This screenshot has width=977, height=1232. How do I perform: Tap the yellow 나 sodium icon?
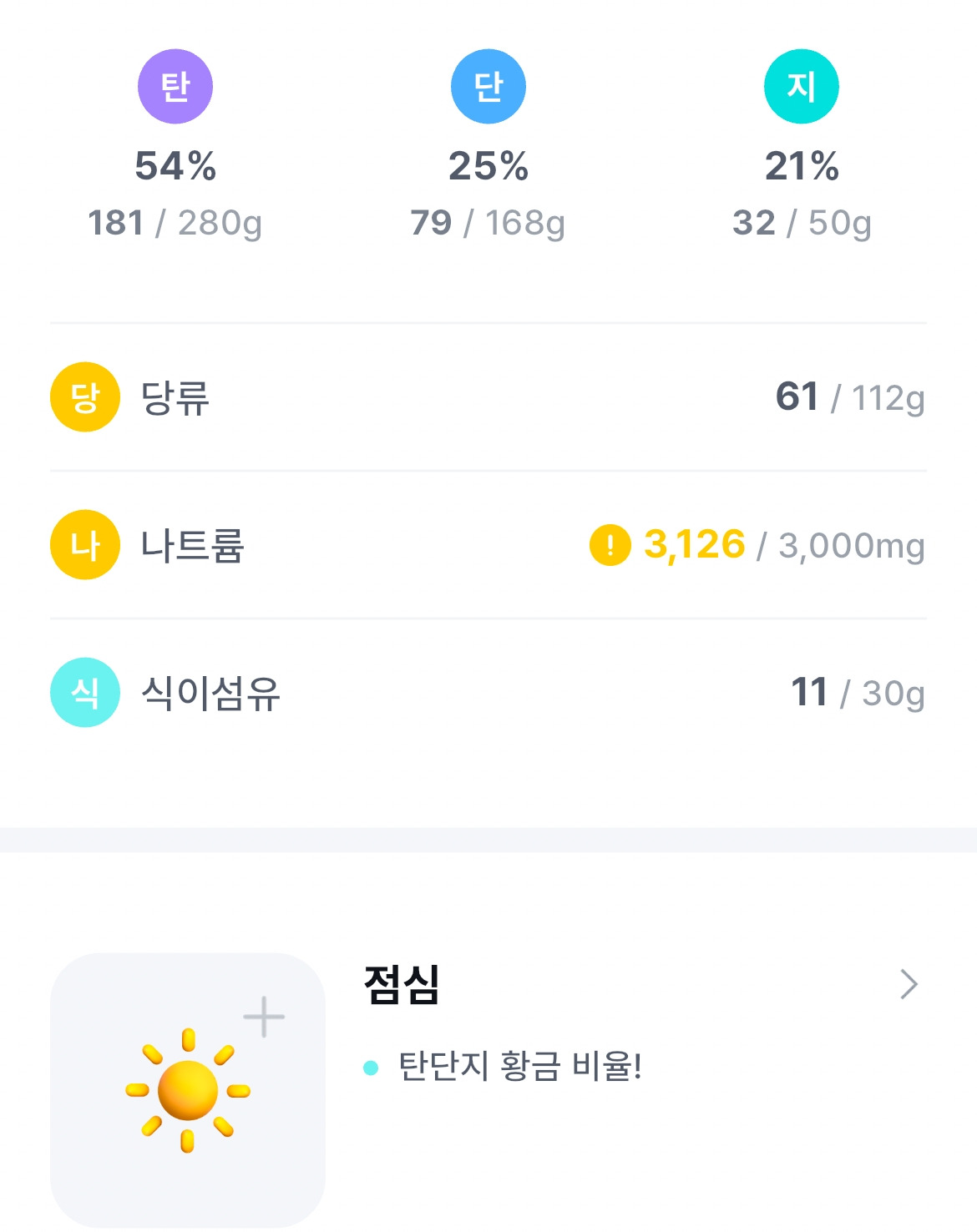point(85,545)
